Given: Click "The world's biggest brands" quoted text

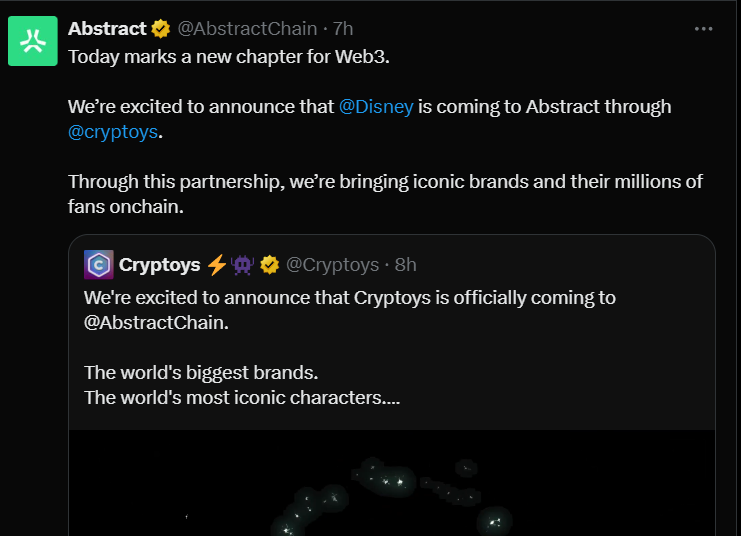Looking at the screenshot, I should (201, 373).
